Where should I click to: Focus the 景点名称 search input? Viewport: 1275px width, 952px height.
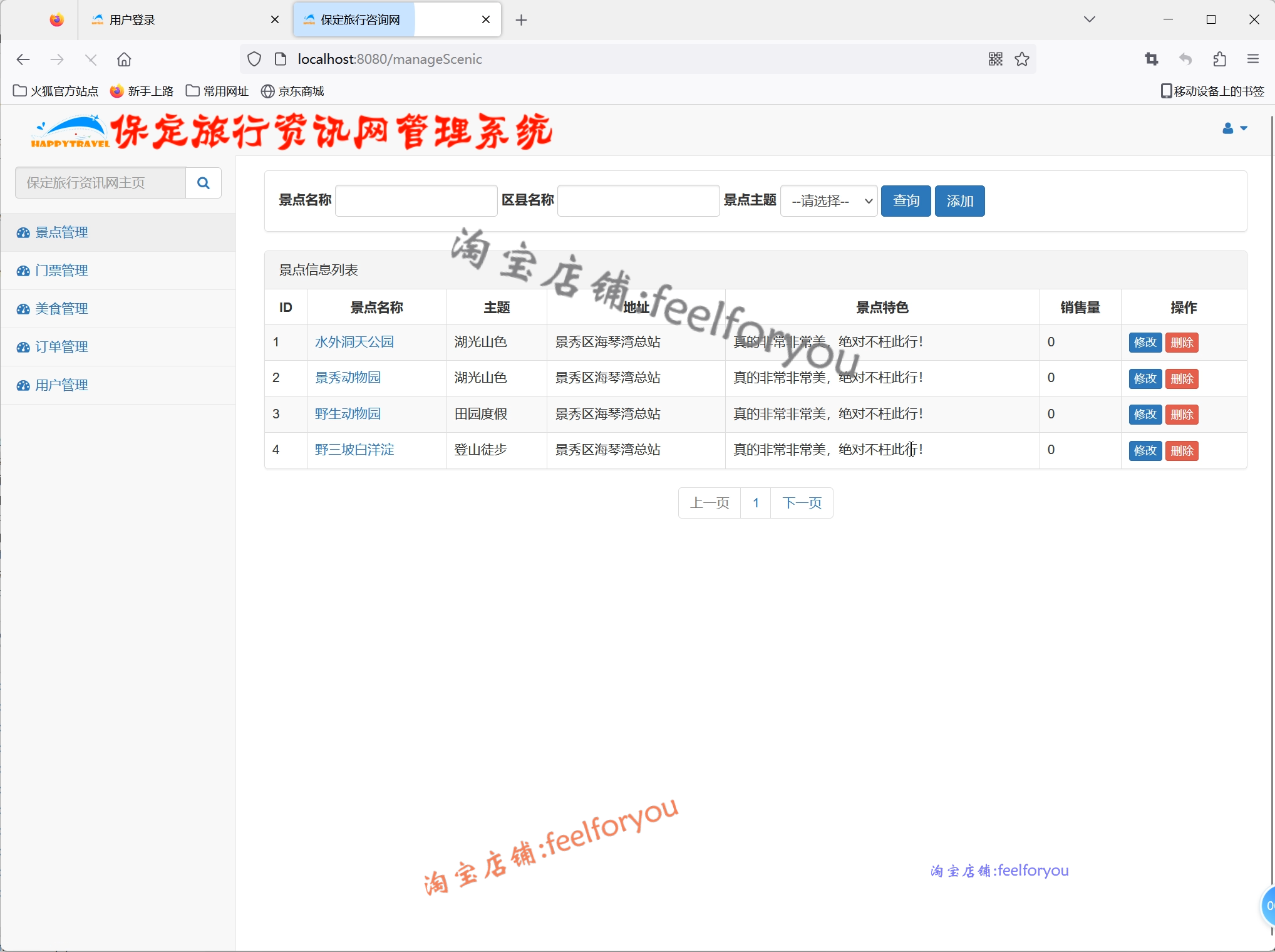click(416, 201)
